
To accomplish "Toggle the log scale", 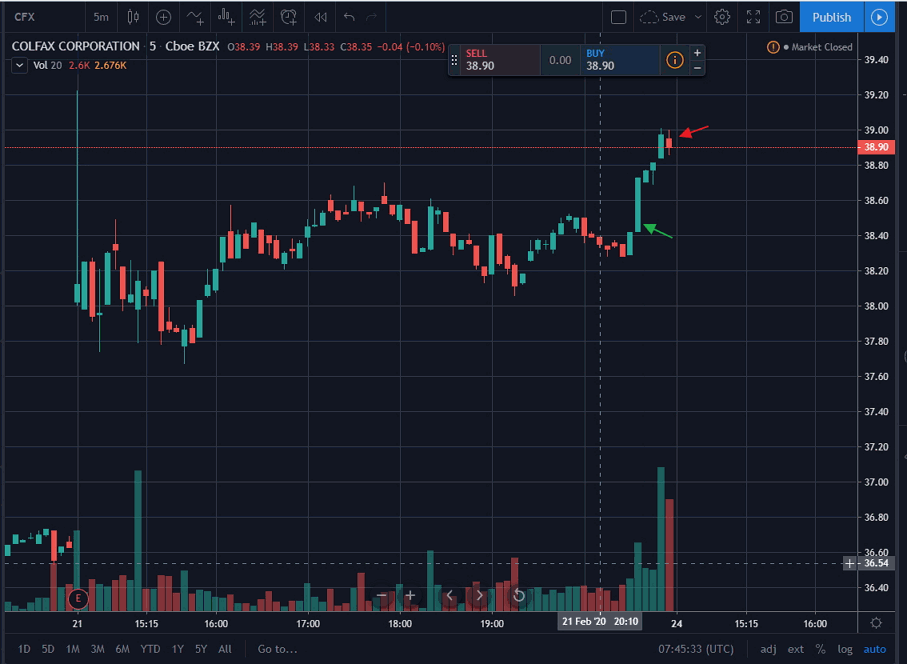I will click(x=845, y=649).
